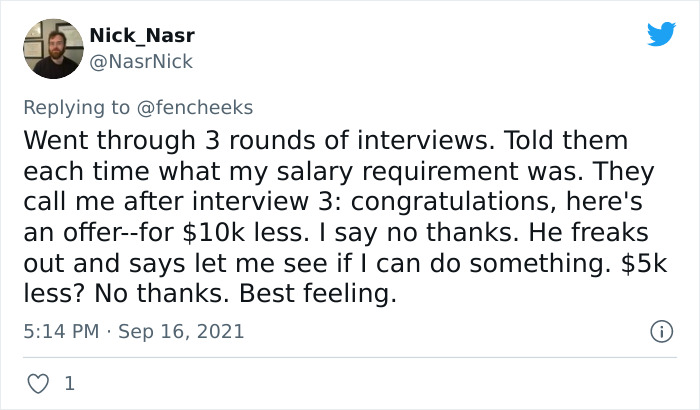Open the info icon for Twitter details
The image size is (700, 410).
(x=659, y=330)
